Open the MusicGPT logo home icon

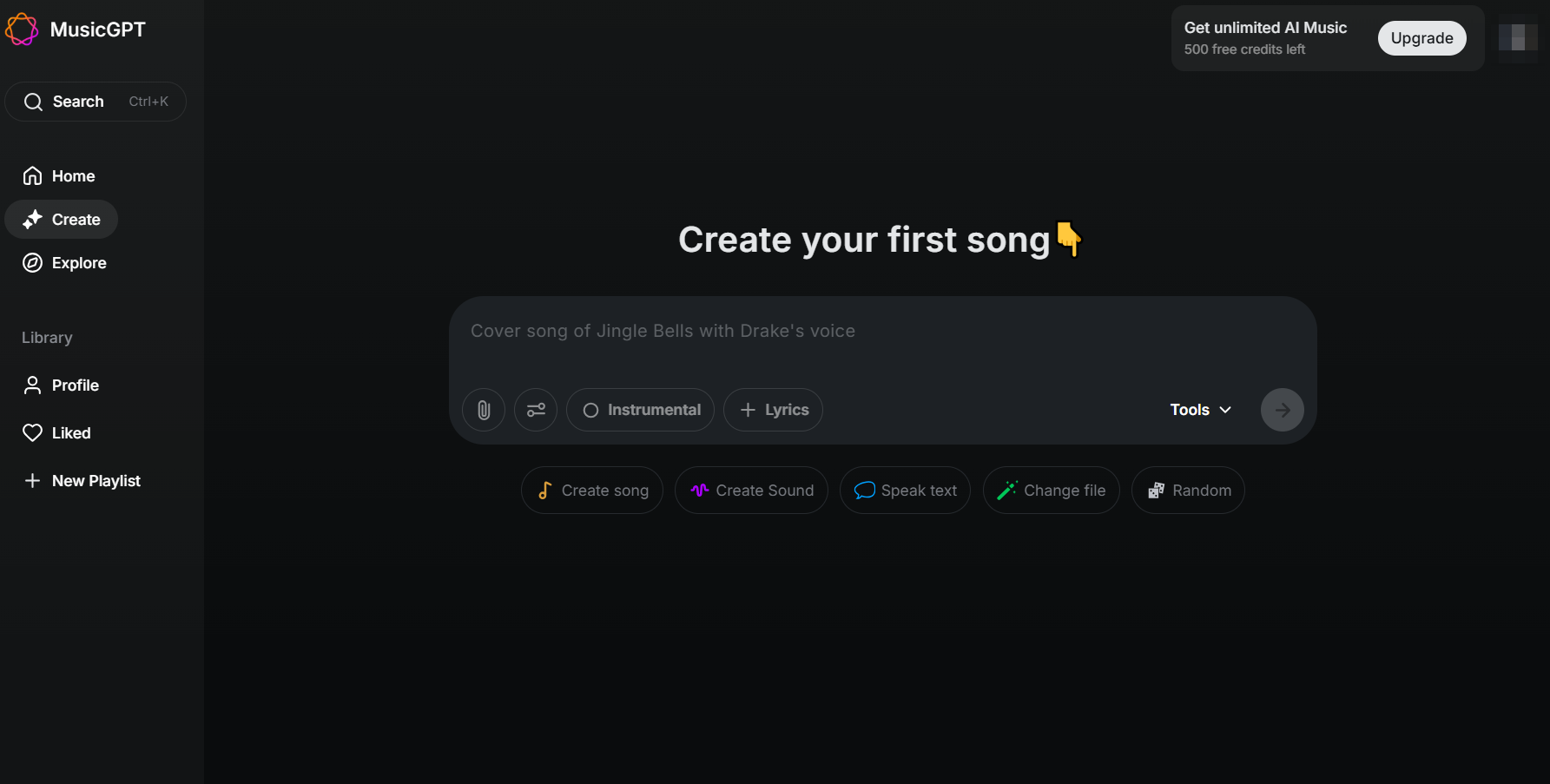[x=22, y=29]
